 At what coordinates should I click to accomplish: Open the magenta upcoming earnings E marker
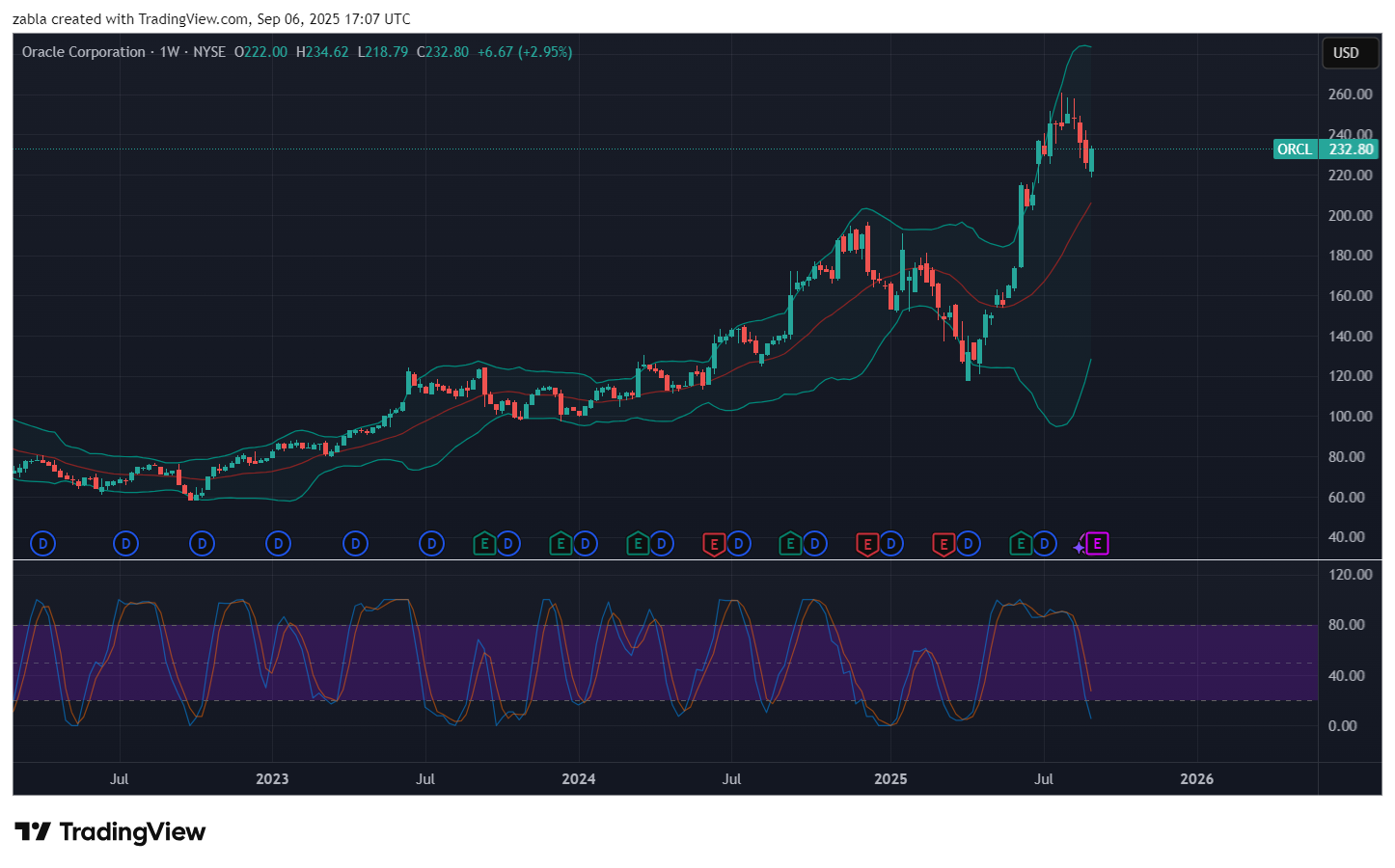(x=1098, y=544)
